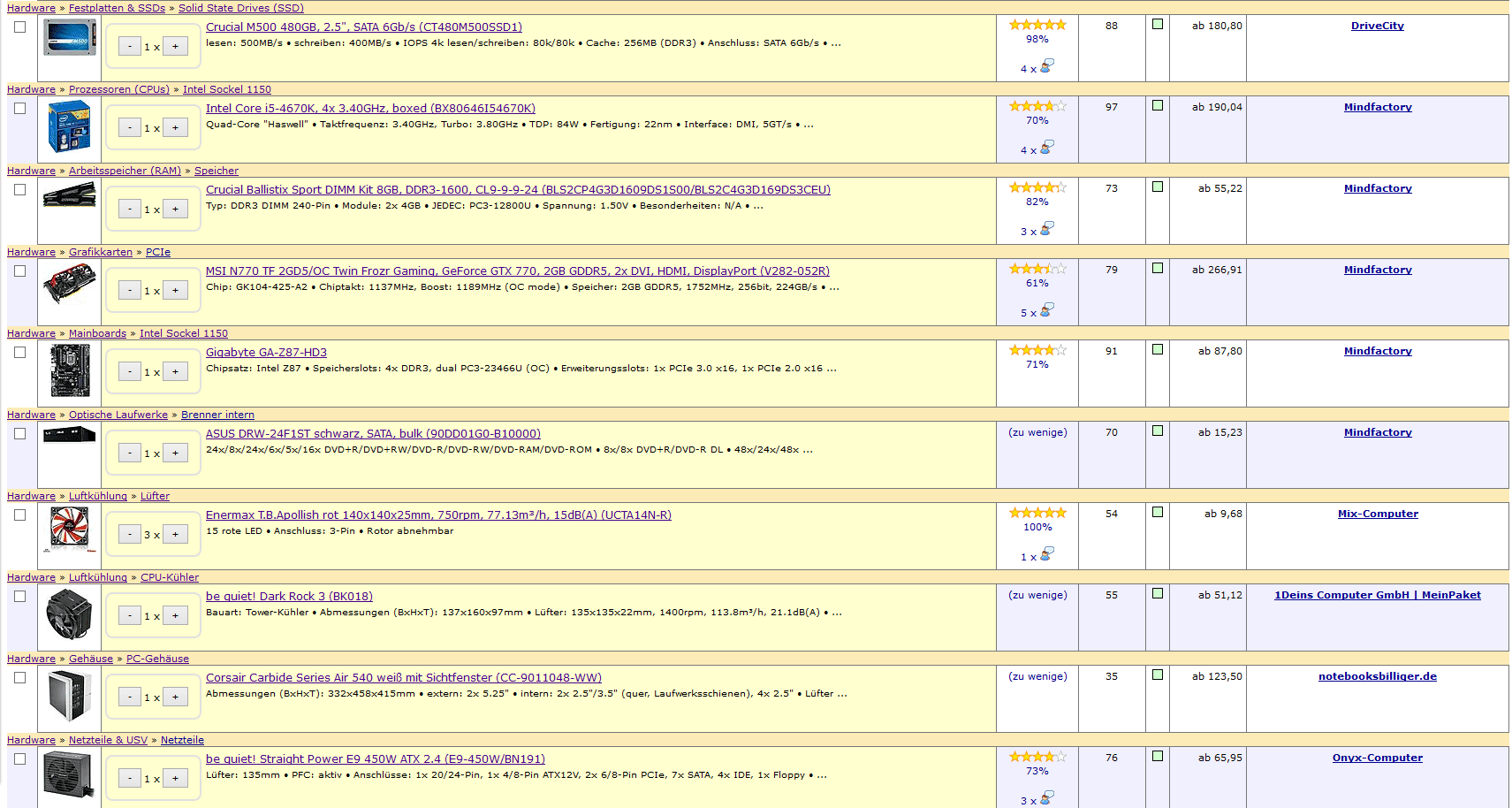1512x808 pixels.
Task: Decrease quantity of ASUS DRW-24F1ST drive
Action: 130,454
